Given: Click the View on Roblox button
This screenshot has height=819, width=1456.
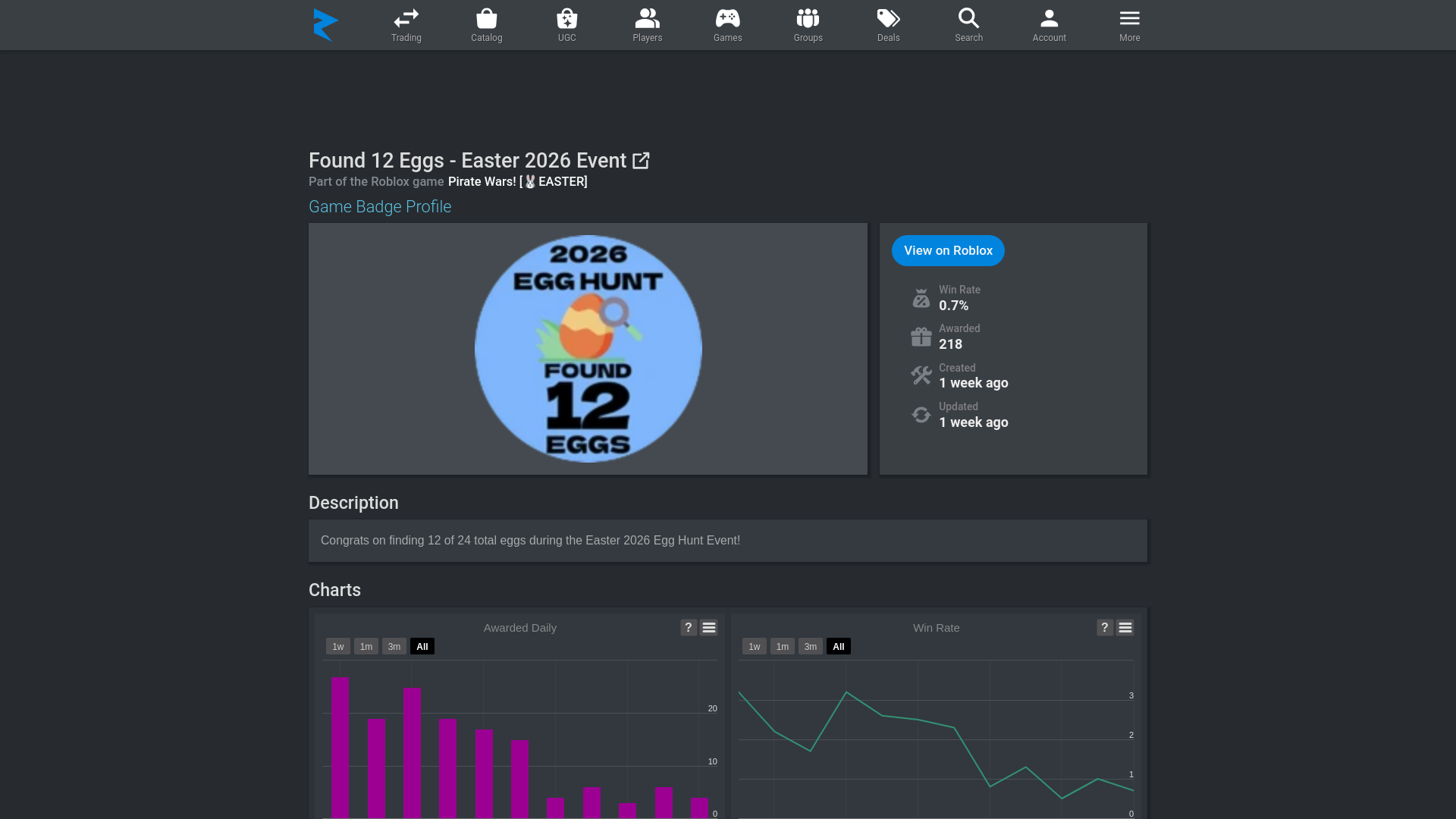Looking at the screenshot, I should (x=948, y=251).
